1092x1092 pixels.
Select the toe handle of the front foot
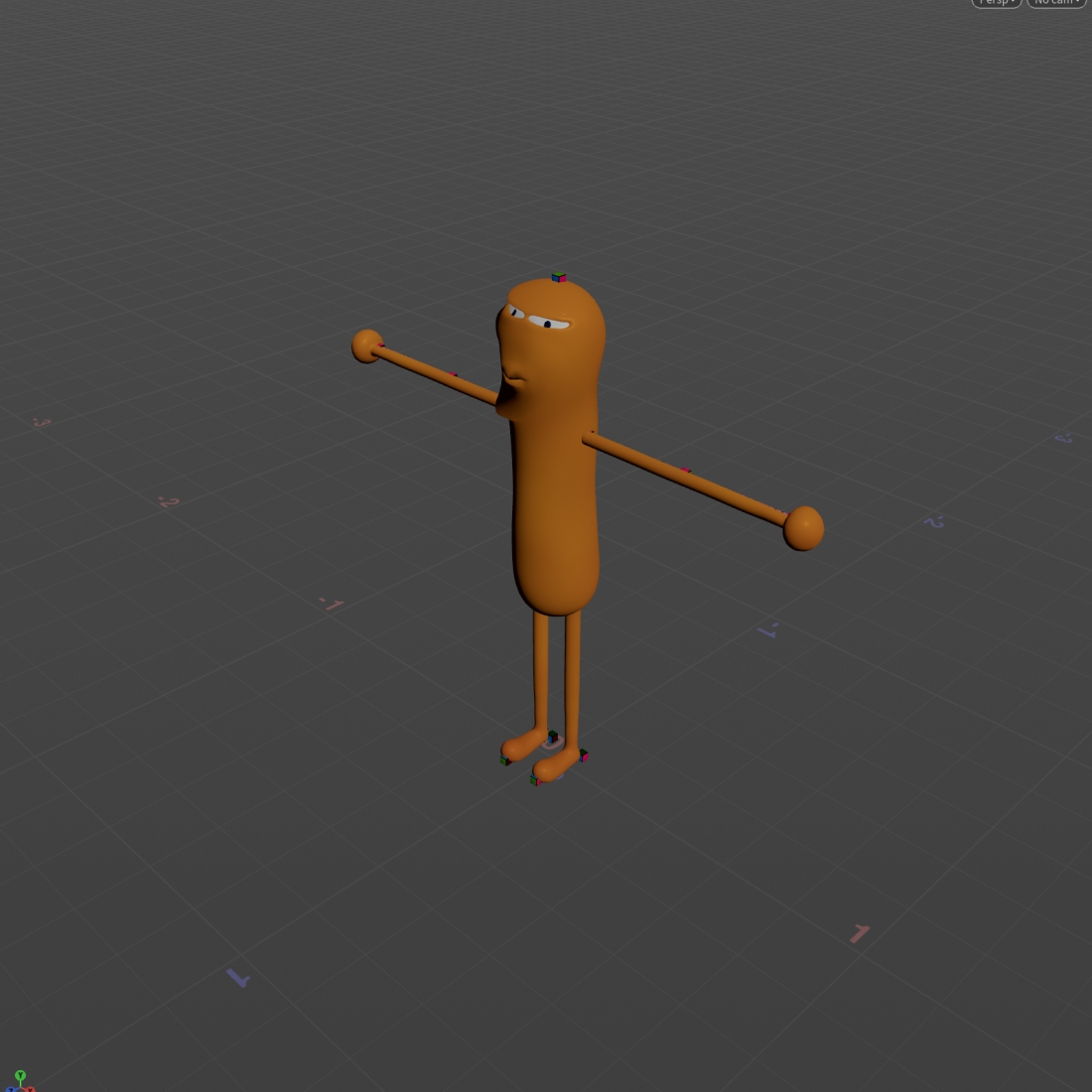click(535, 780)
